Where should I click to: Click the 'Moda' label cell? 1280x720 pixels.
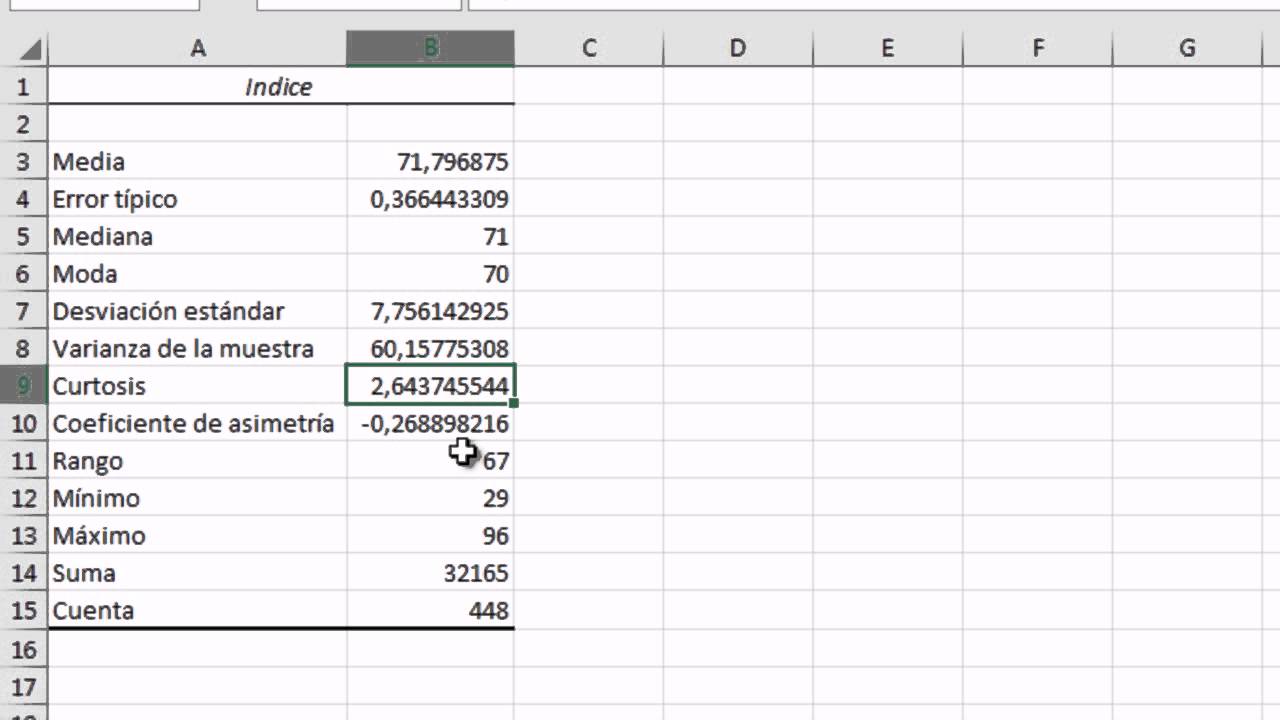(x=197, y=274)
